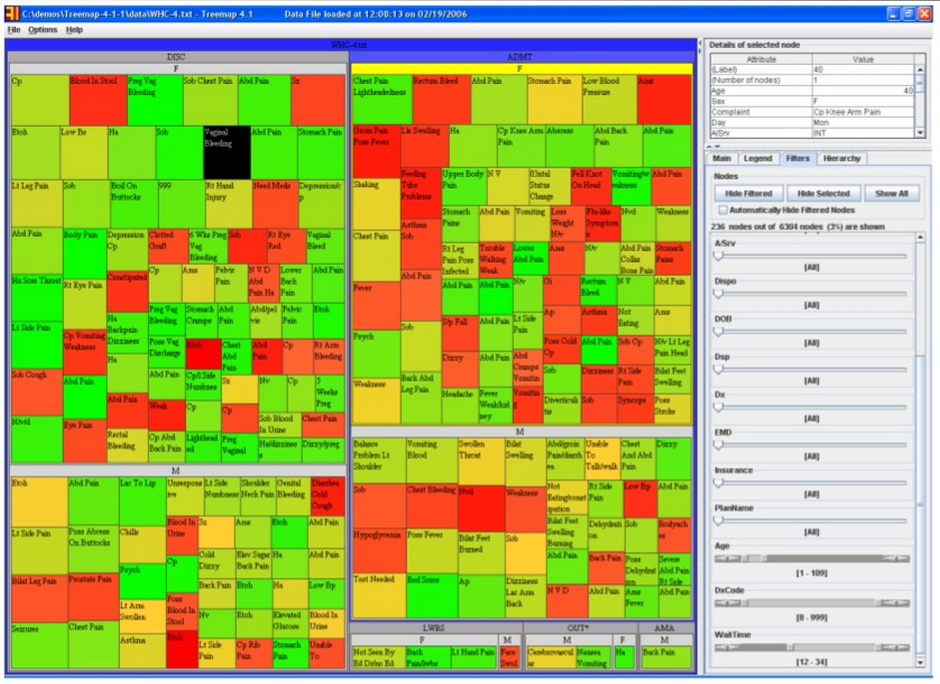Open the File menu
Image resolution: width=940 pixels, height=684 pixels.
14,30
